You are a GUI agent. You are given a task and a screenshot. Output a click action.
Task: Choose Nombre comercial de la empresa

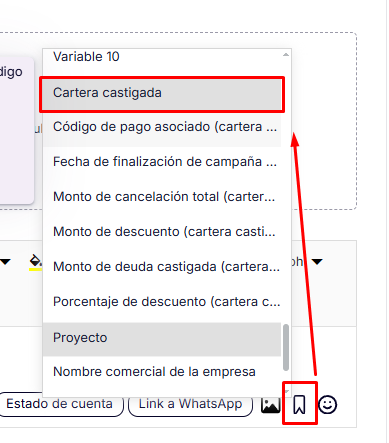point(162,372)
